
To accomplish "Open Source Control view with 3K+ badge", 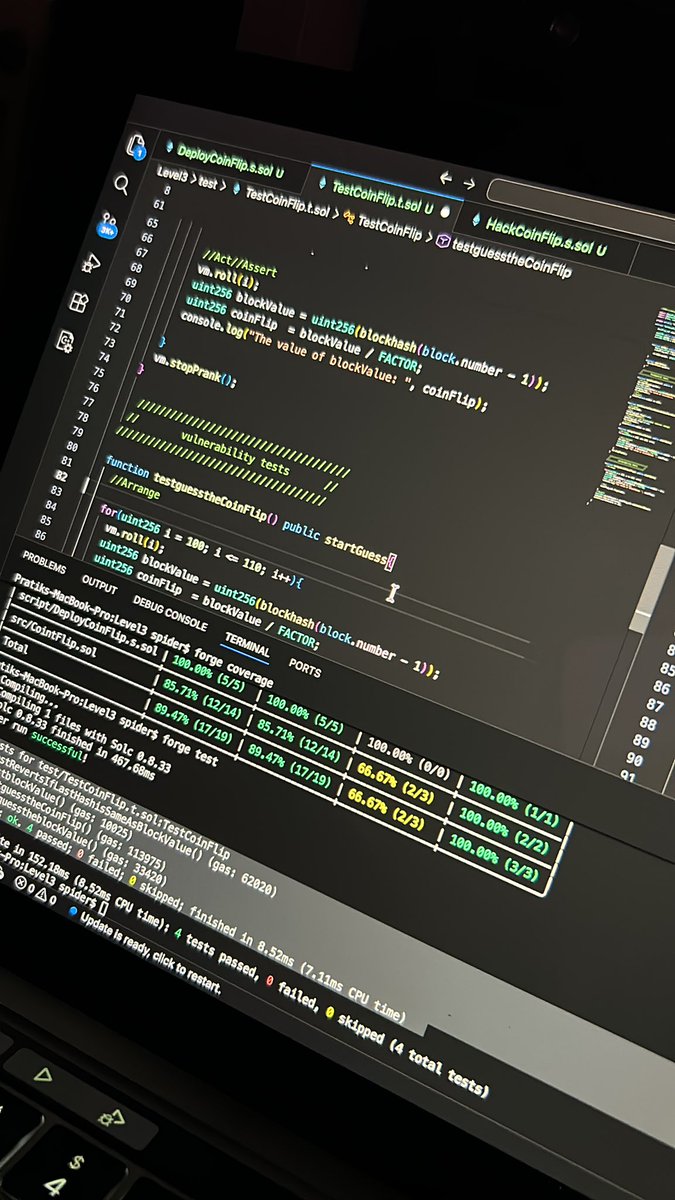I will pos(107,224).
